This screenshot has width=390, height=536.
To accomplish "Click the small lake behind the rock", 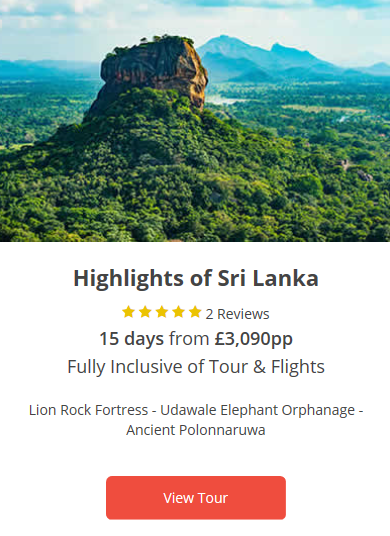I will click(x=222, y=100).
